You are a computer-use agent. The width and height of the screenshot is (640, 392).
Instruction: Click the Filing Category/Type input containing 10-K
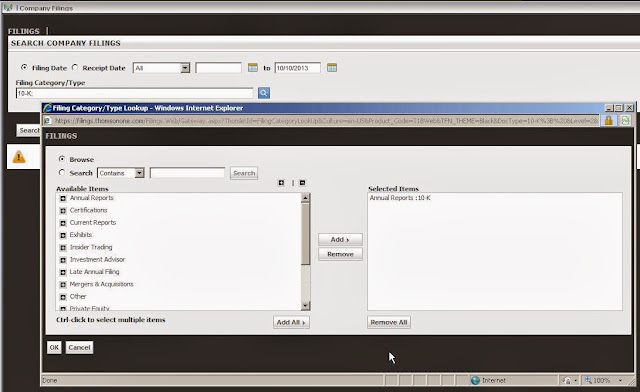[134, 93]
